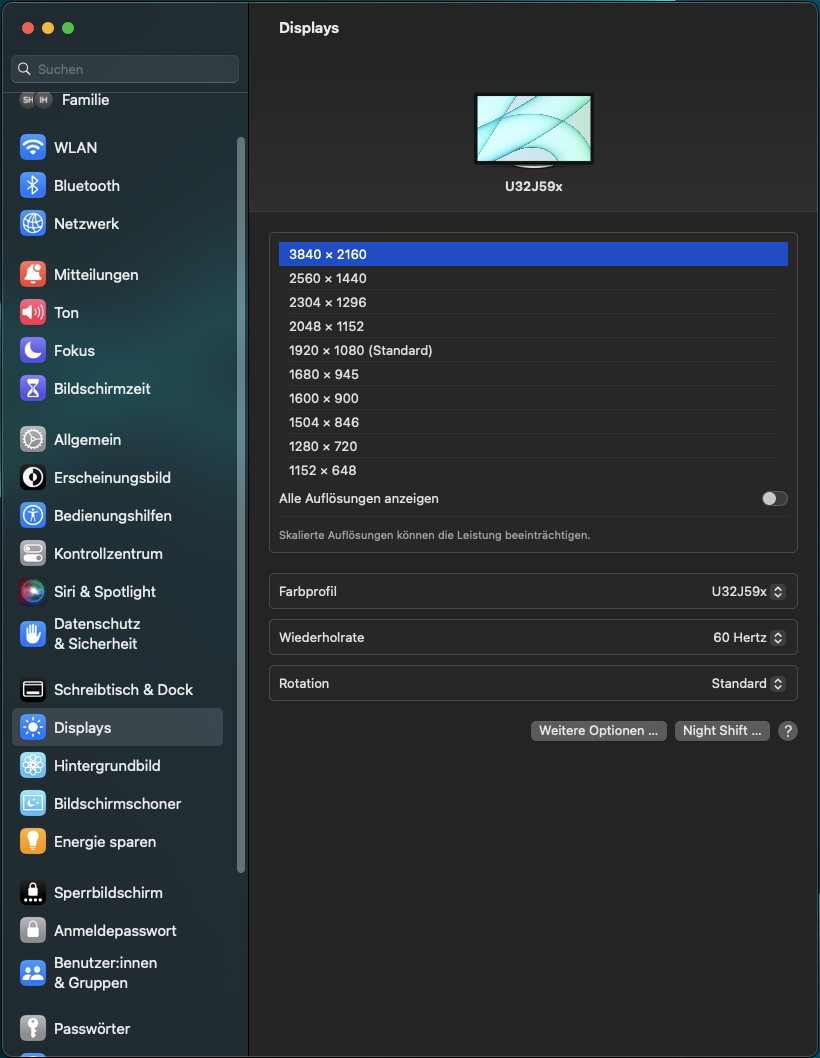The image size is (820, 1058).
Task: Open Night Shift settings button
Action: click(x=722, y=731)
